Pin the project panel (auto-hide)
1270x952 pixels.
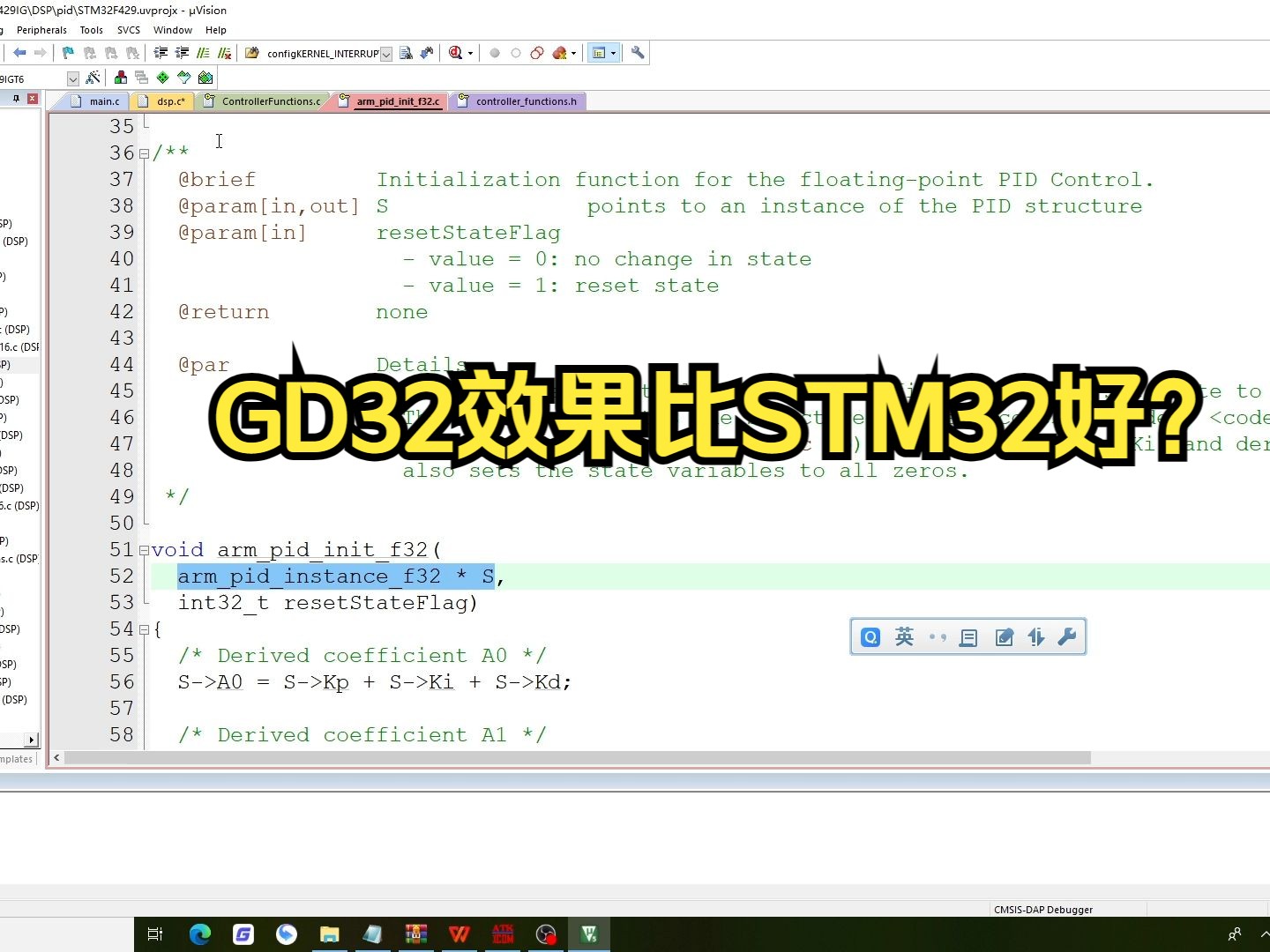[16, 99]
